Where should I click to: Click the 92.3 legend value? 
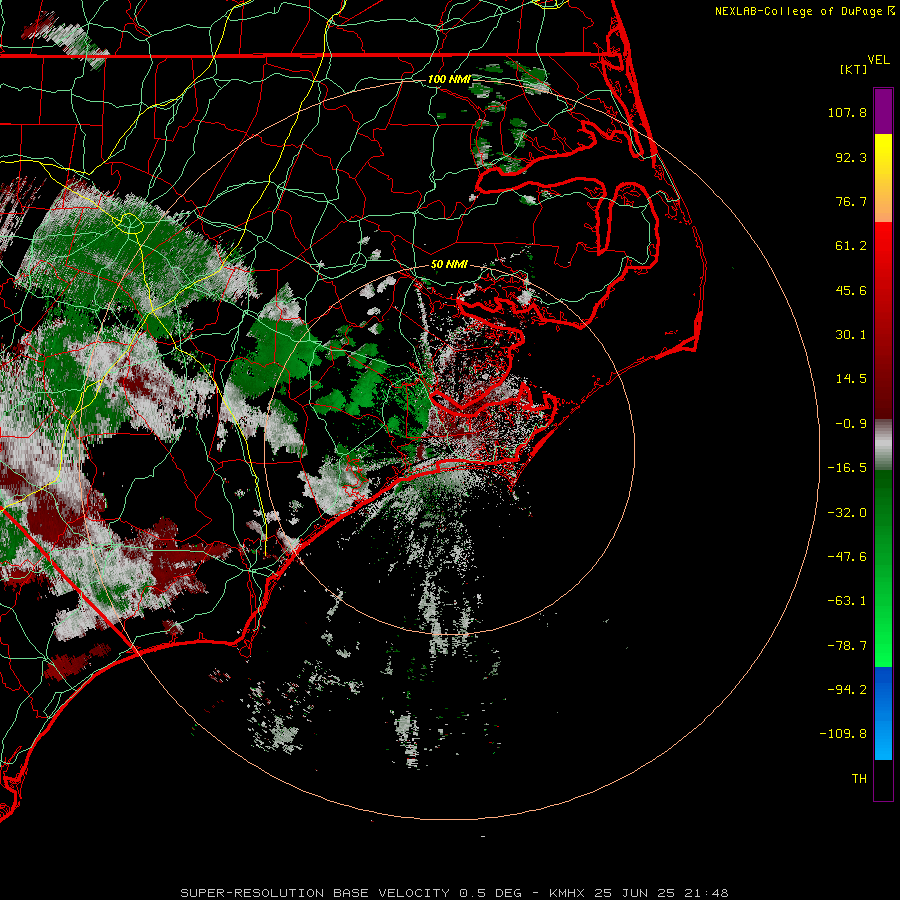coord(851,157)
